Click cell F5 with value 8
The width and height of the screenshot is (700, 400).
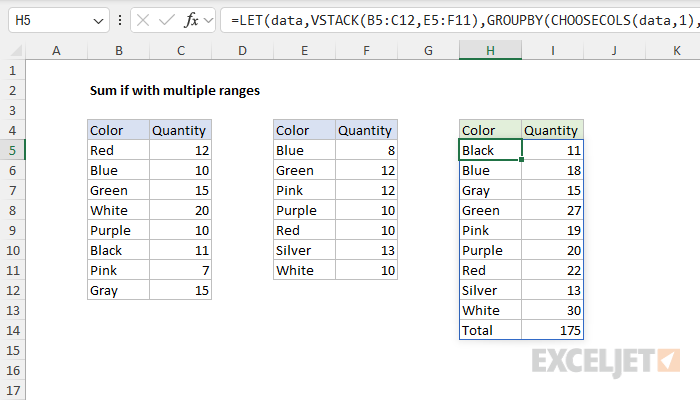tap(366, 150)
